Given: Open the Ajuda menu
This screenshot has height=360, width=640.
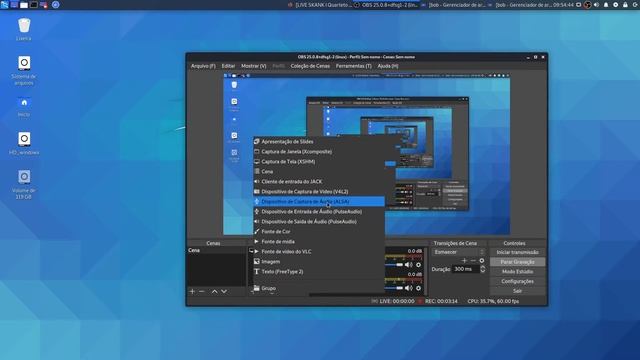Looking at the screenshot, I should click(388, 66).
